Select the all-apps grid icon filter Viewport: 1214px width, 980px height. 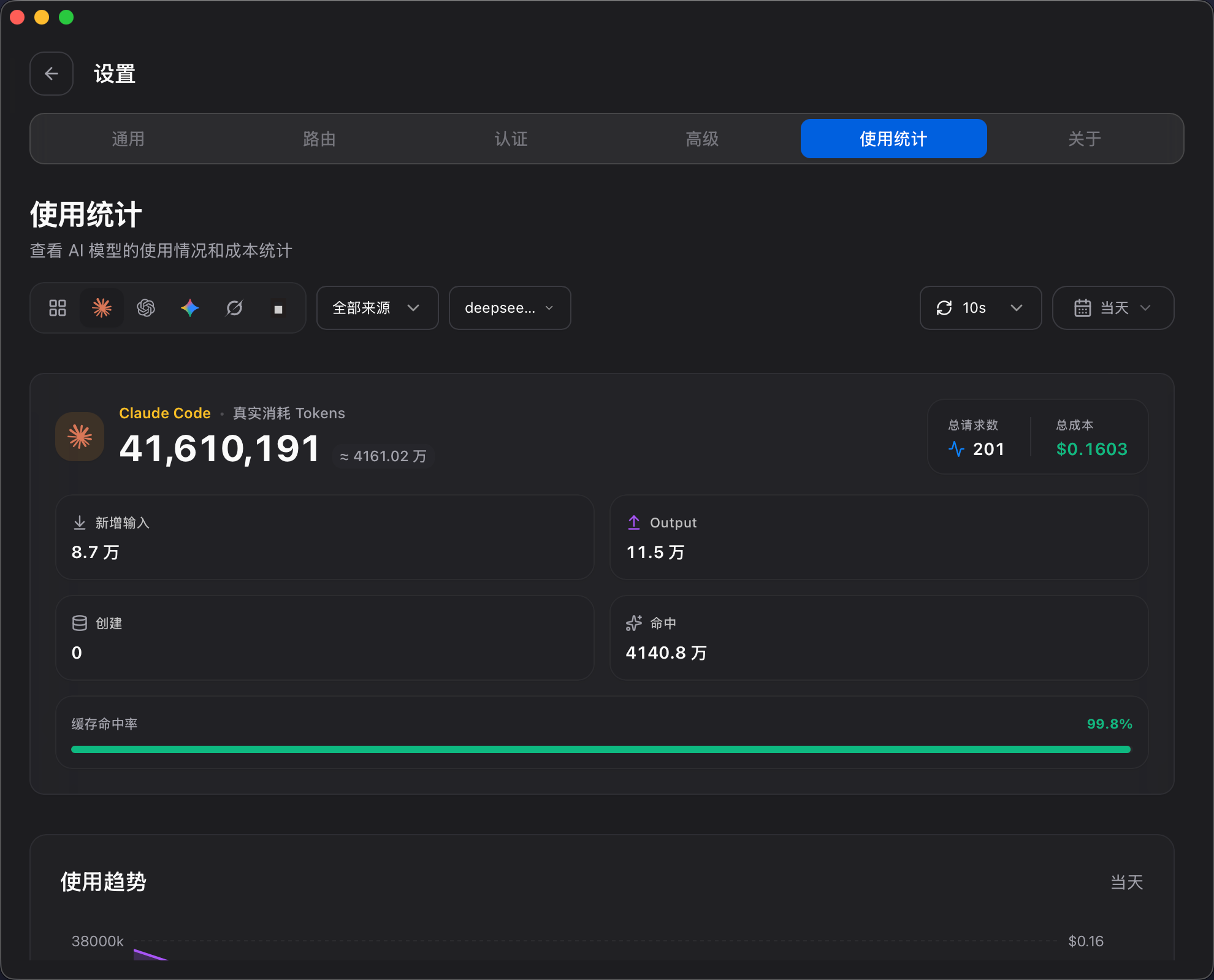[x=58, y=308]
